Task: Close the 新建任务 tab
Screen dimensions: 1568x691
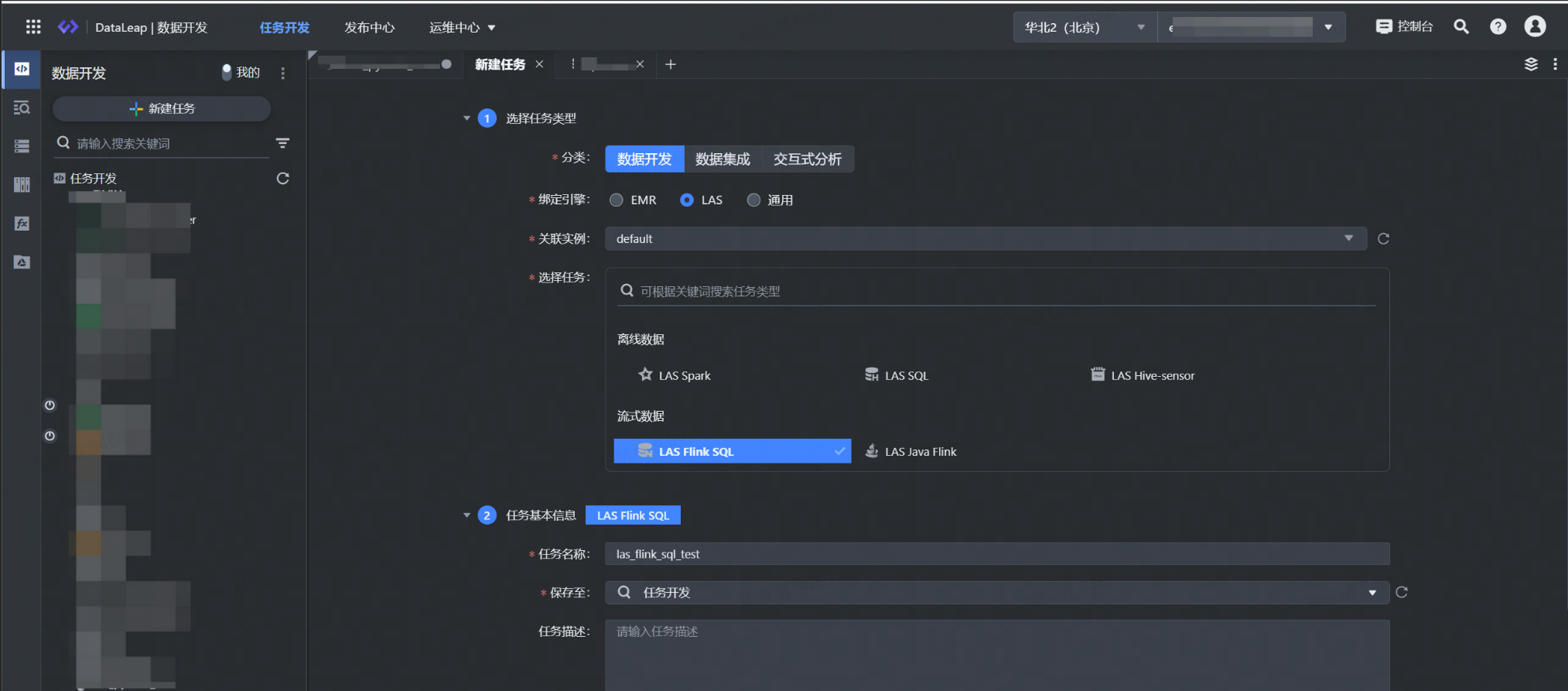Action: [x=539, y=64]
